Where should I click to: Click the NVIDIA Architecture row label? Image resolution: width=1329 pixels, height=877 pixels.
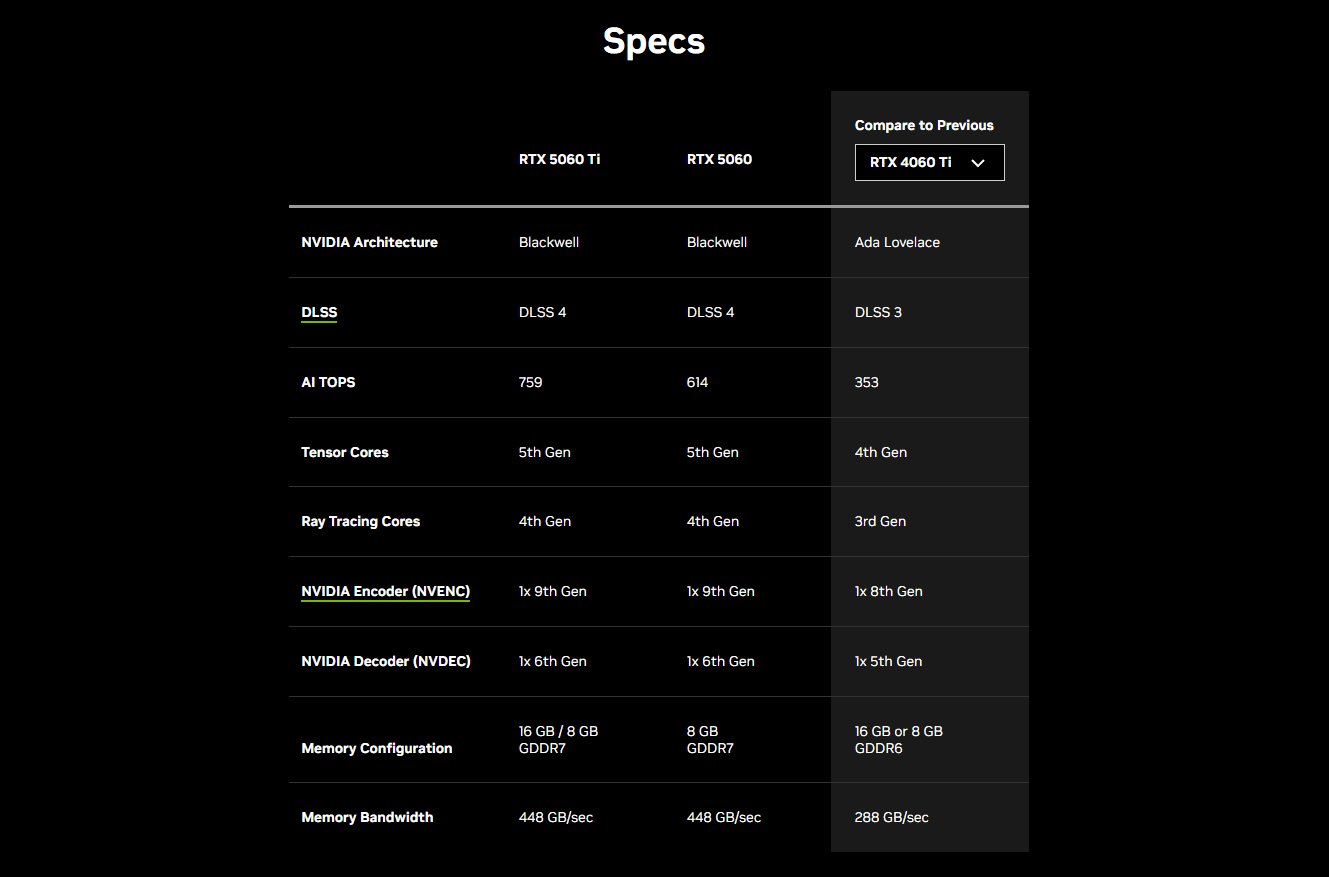pyautogui.click(x=369, y=242)
